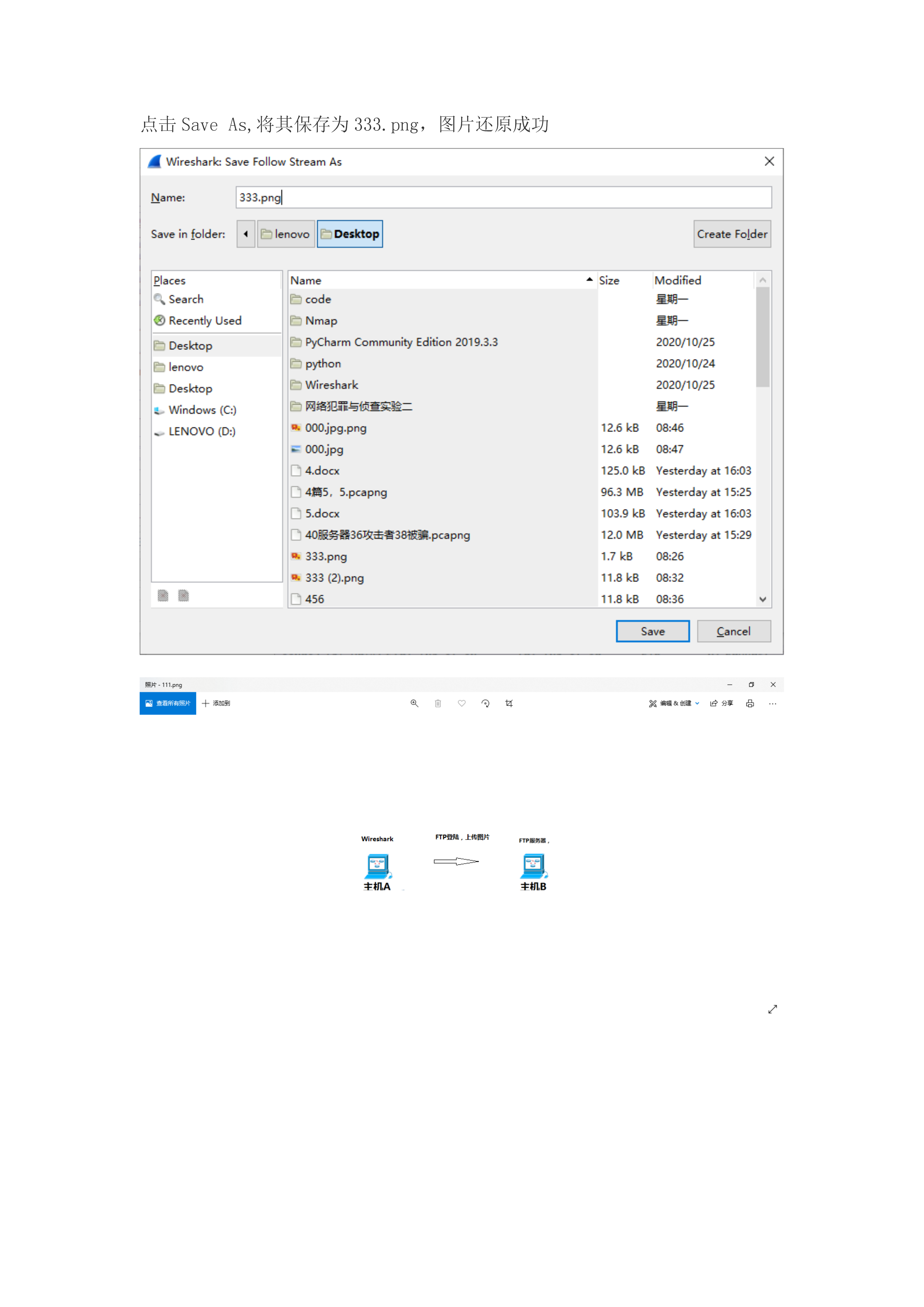This screenshot has width=924, height=1307.
Task: Click the Create Folder button
Action: click(732, 234)
